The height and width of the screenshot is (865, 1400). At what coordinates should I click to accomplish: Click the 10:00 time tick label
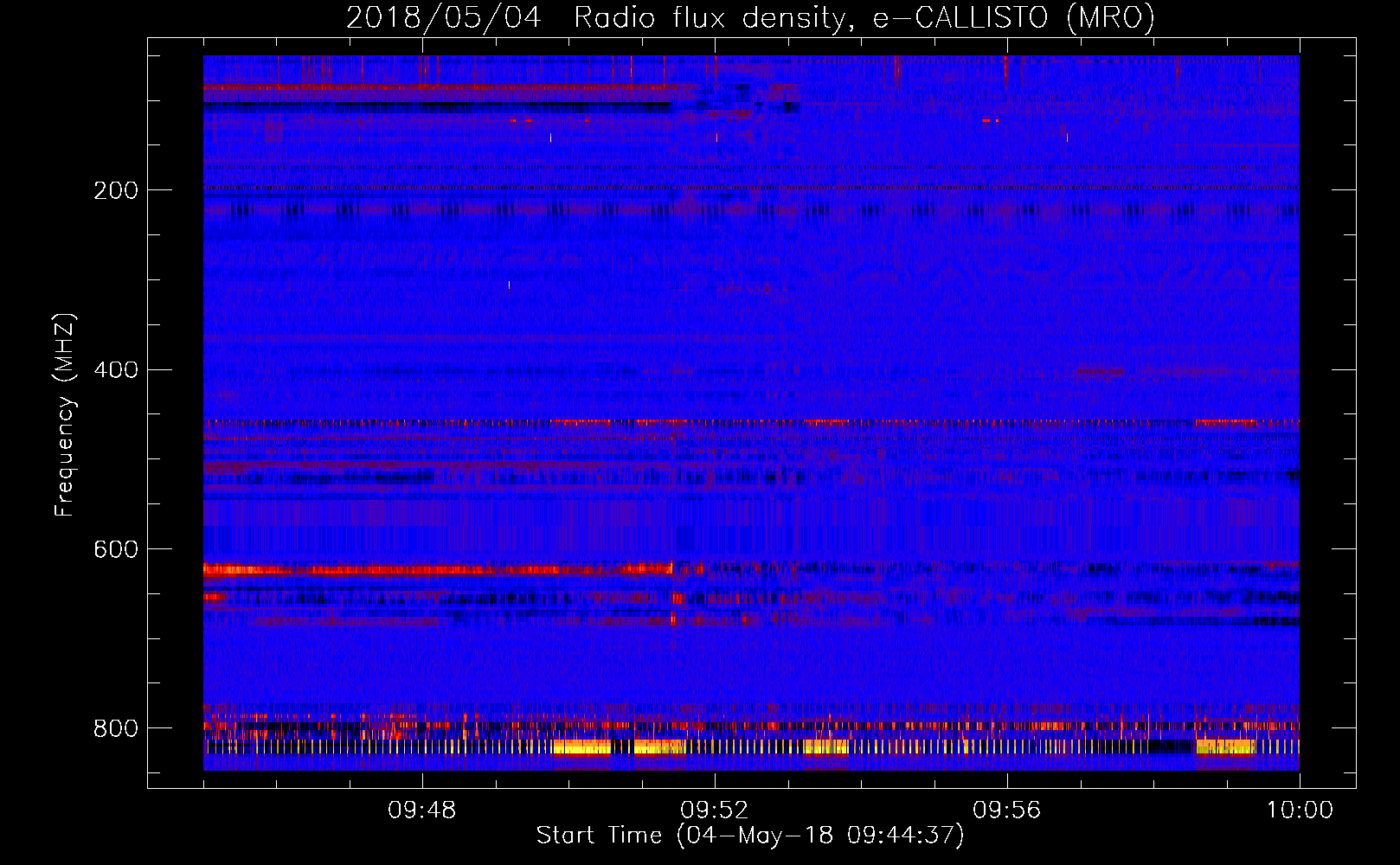point(1300,810)
